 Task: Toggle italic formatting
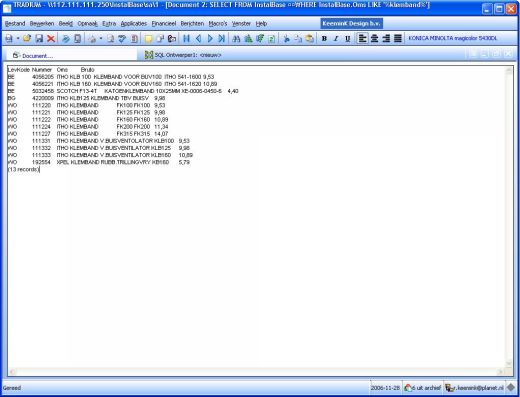336,39
